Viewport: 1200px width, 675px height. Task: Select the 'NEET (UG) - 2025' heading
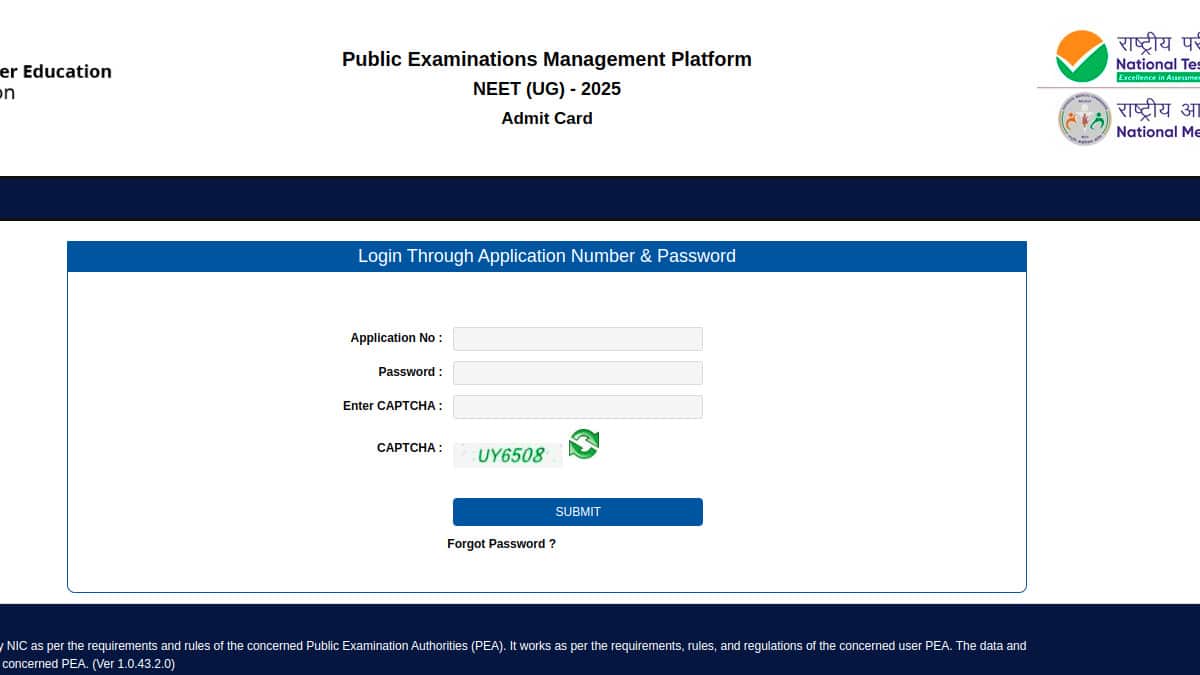click(547, 89)
